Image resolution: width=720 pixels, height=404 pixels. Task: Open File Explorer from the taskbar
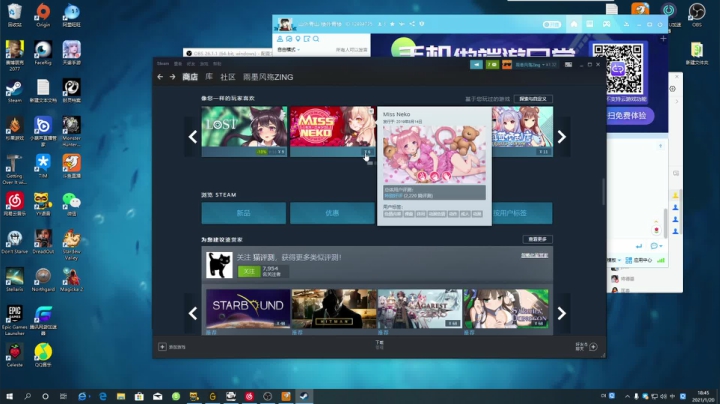[121, 396]
